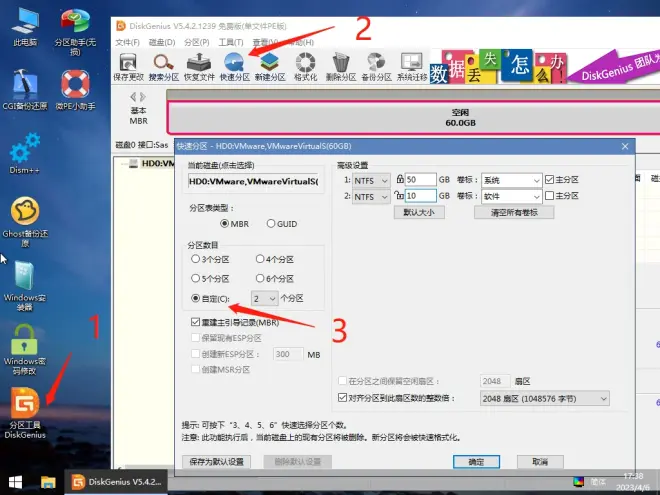The image size is (660, 495).
Task: Open the 软件 volume label dropdown
Action: click(x=511, y=197)
